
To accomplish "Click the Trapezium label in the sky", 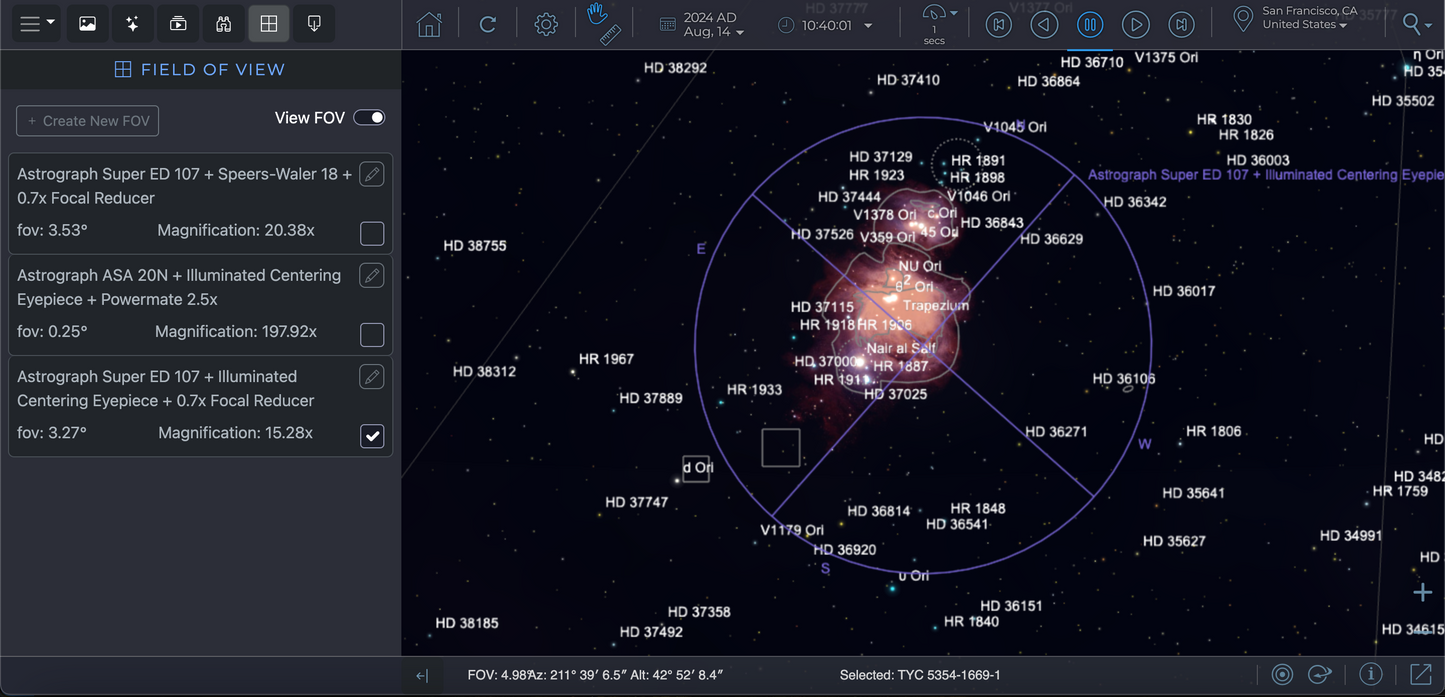I will pyautogui.click(x=936, y=306).
